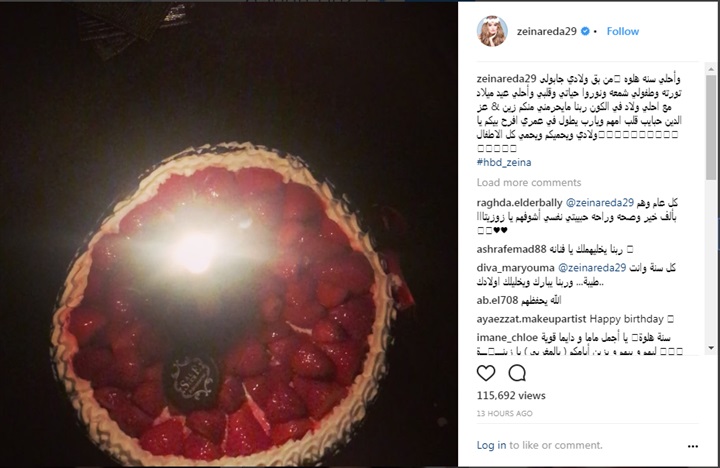720x468 pixels.
Task: Follow zeinareda29 account
Action: [x=623, y=31]
